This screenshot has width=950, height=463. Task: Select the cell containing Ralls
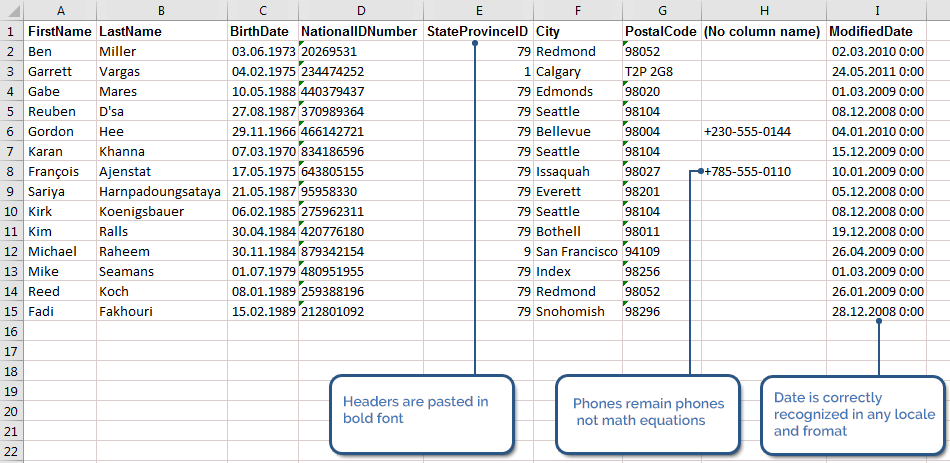click(x=162, y=232)
